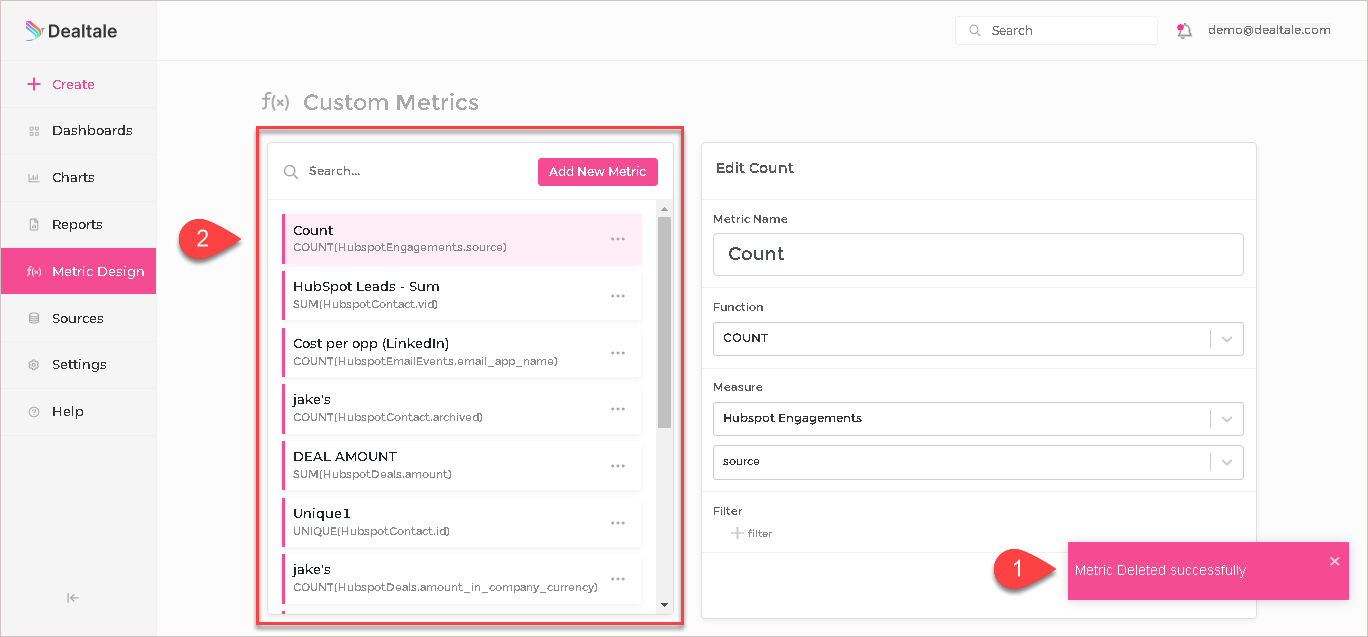This screenshot has width=1368, height=637.
Task: Open options for Unique1 metric
Action: click(618, 522)
